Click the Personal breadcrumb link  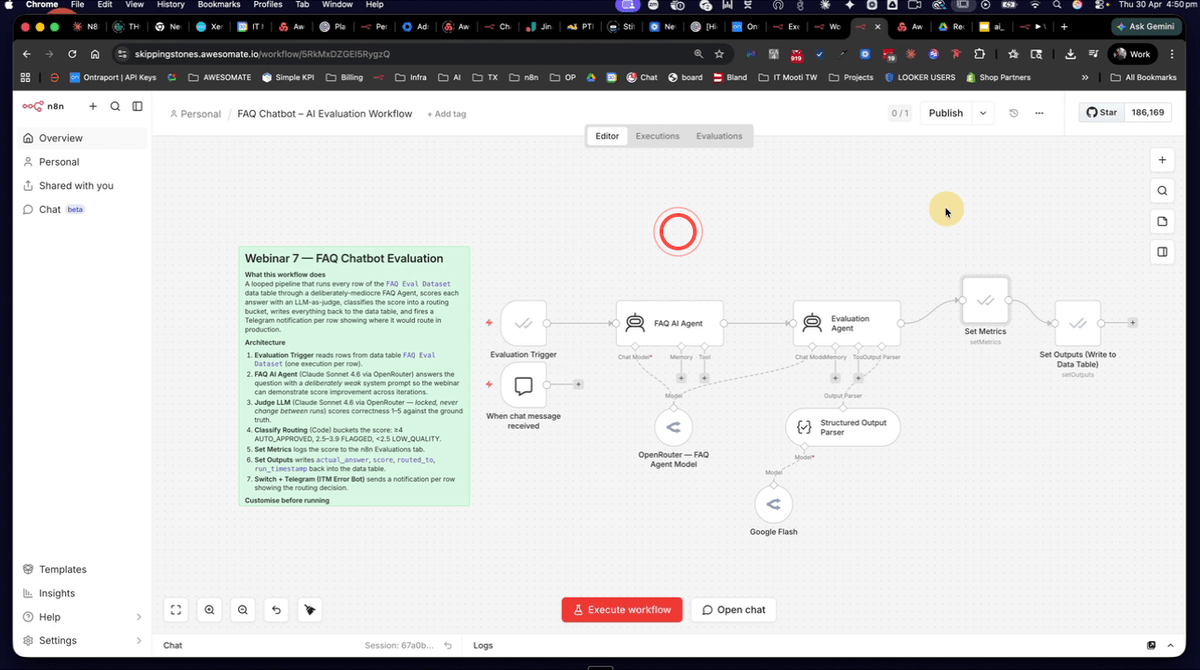196,114
